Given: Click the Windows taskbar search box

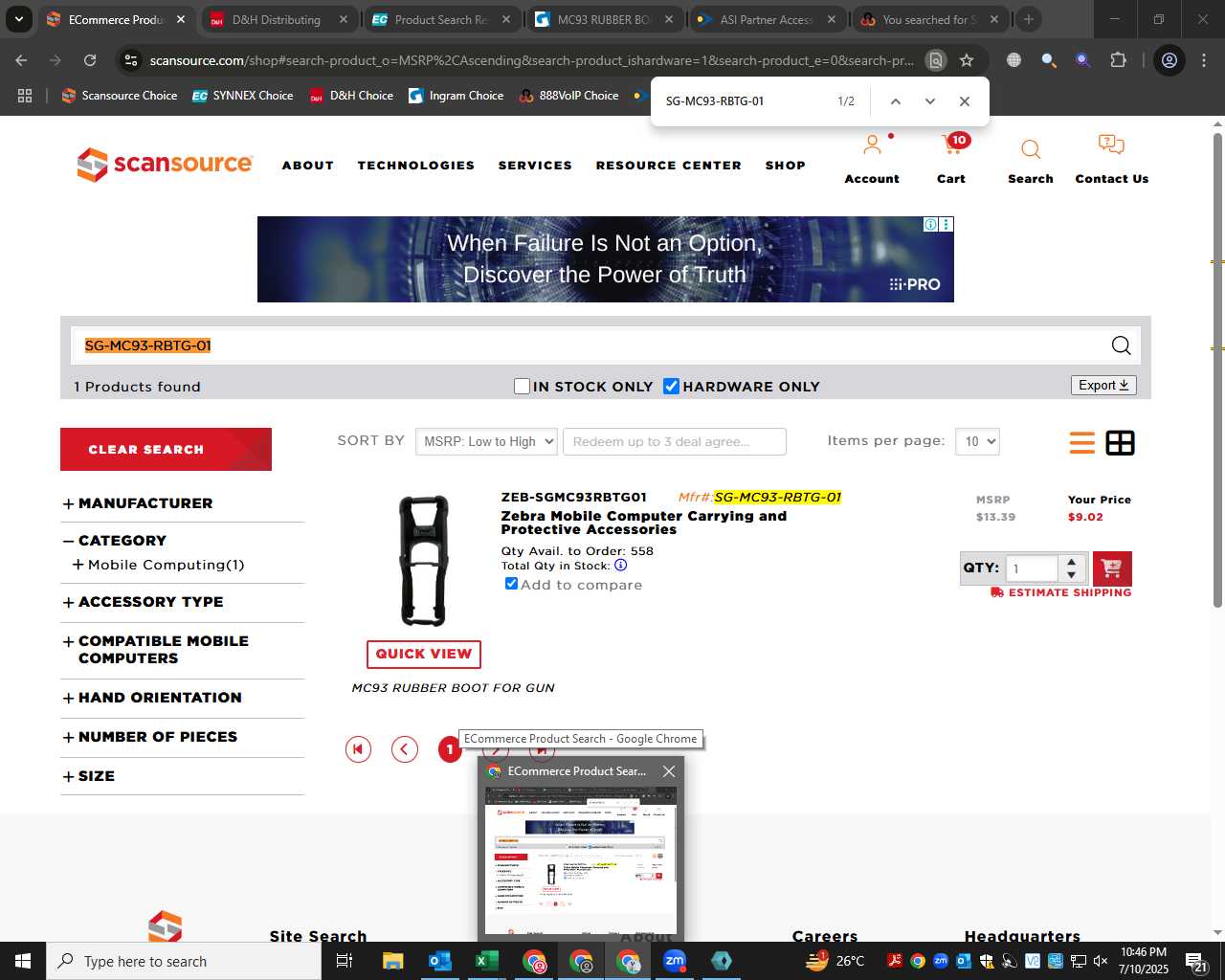Looking at the screenshot, I should (184, 961).
